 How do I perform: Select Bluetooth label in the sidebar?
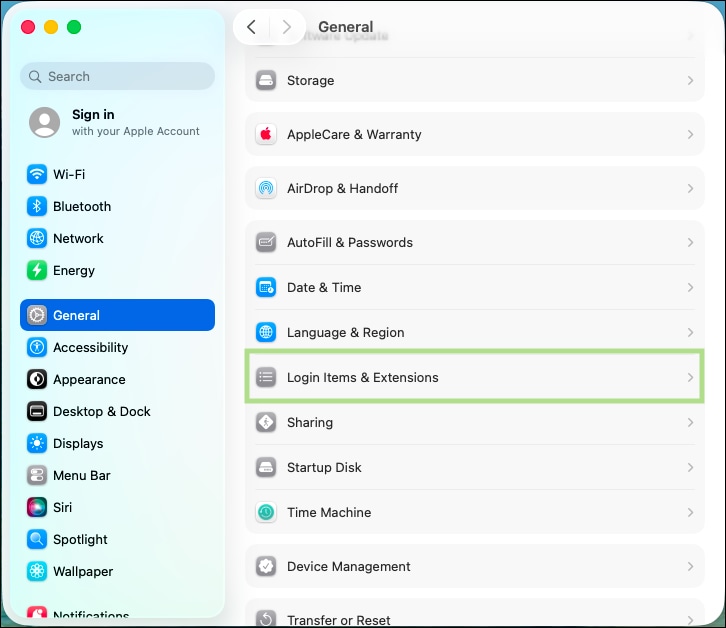(x=82, y=207)
